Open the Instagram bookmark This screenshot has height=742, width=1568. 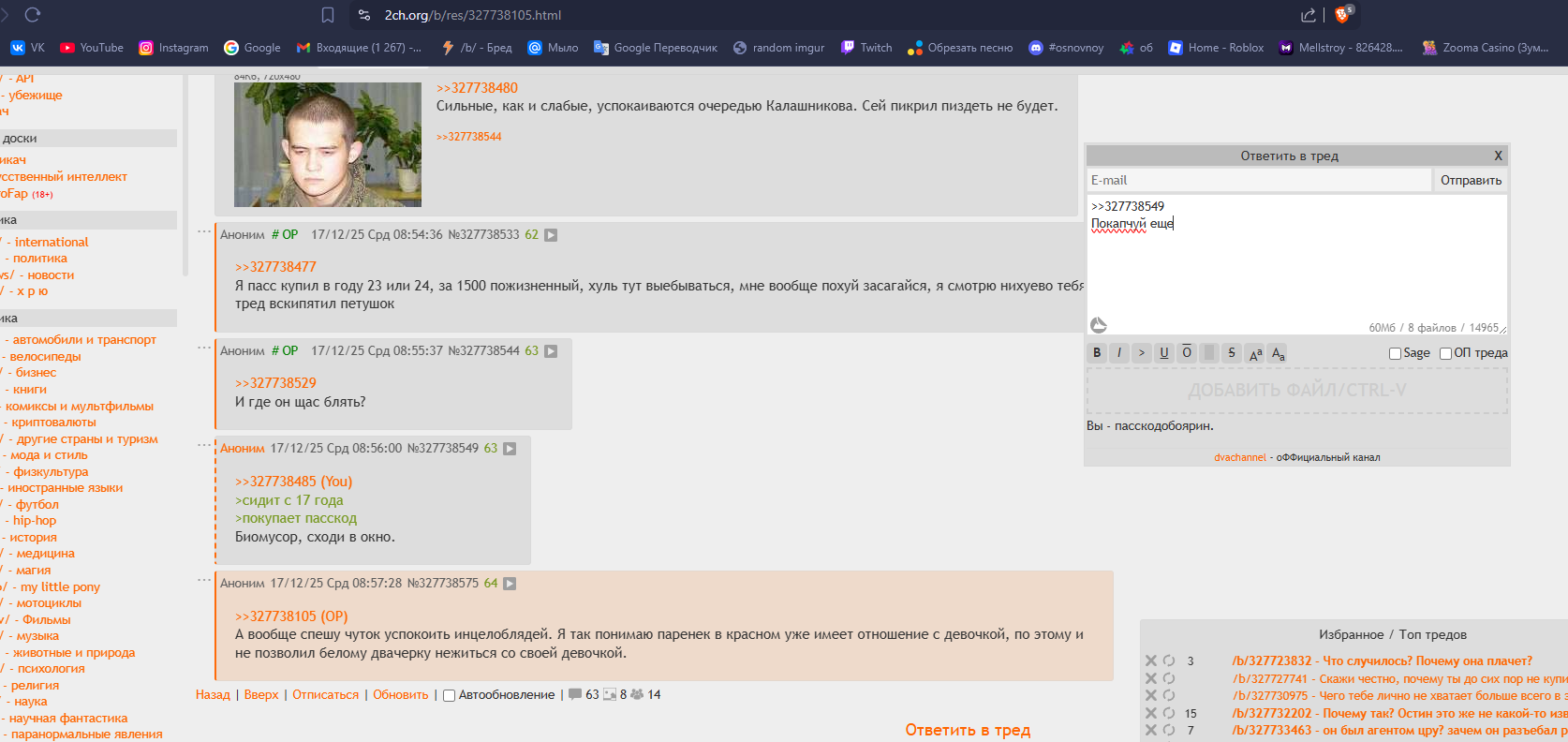173,48
